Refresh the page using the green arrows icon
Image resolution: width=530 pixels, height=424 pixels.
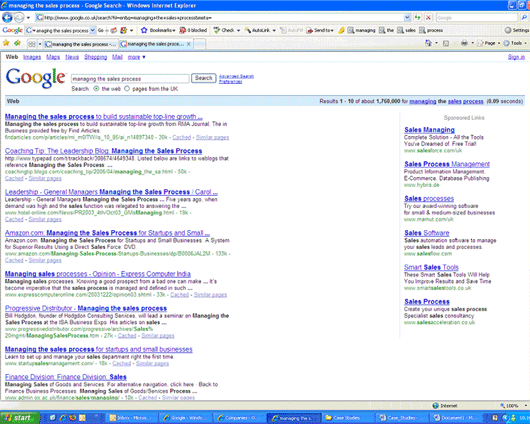pyautogui.click(x=418, y=18)
